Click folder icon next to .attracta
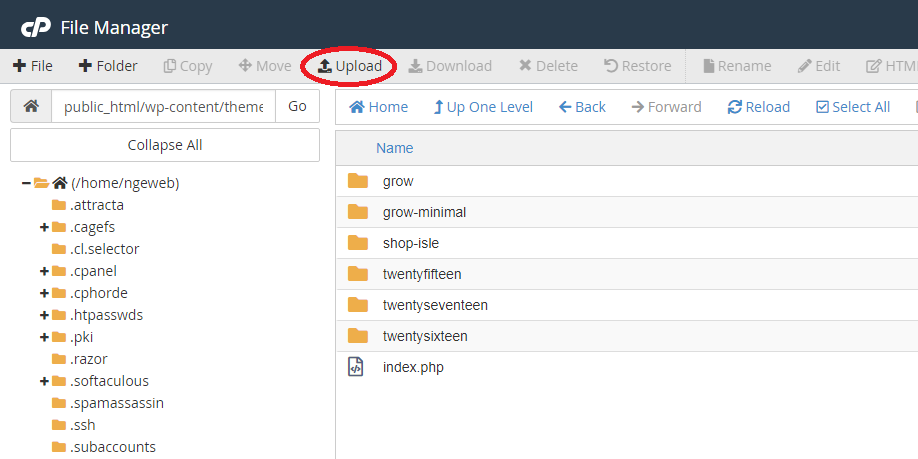Screen dimensions: 918x459 coord(59,205)
